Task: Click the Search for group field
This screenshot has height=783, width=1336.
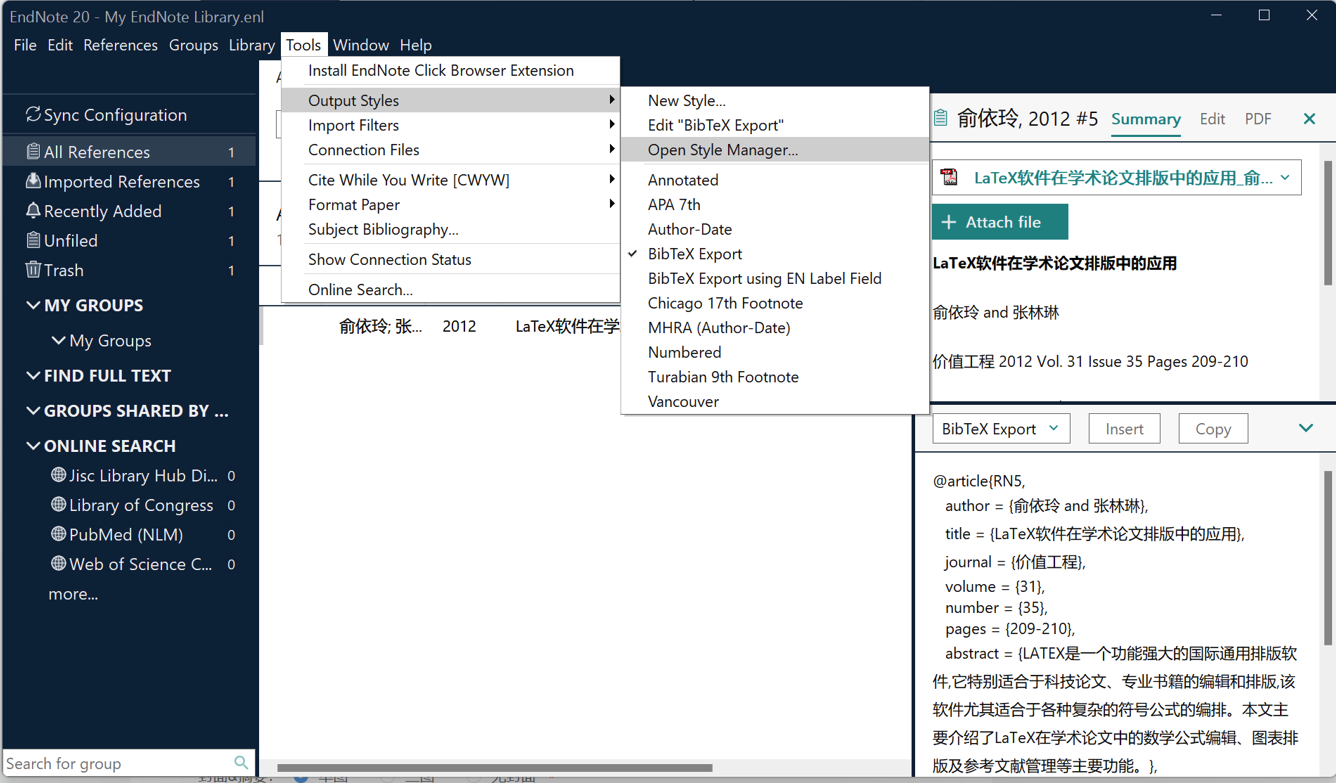Action: pyautogui.click(x=118, y=763)
